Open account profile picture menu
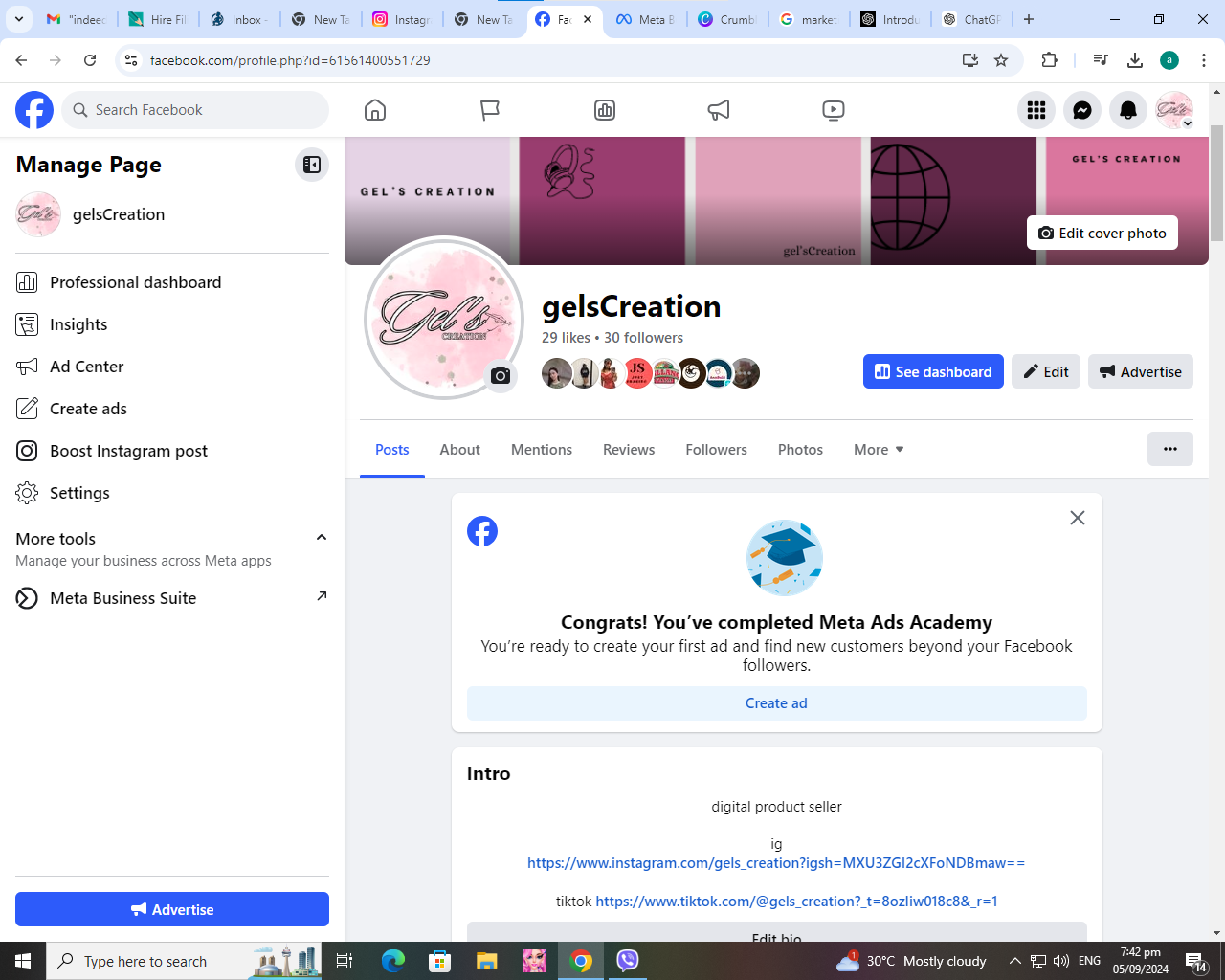Screen dimensions: 1225x980 coord(1174,110)
